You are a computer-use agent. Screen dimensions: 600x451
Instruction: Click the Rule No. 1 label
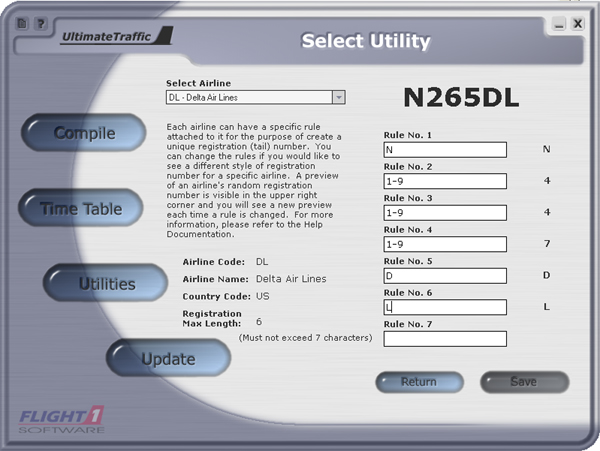(408, 135)
